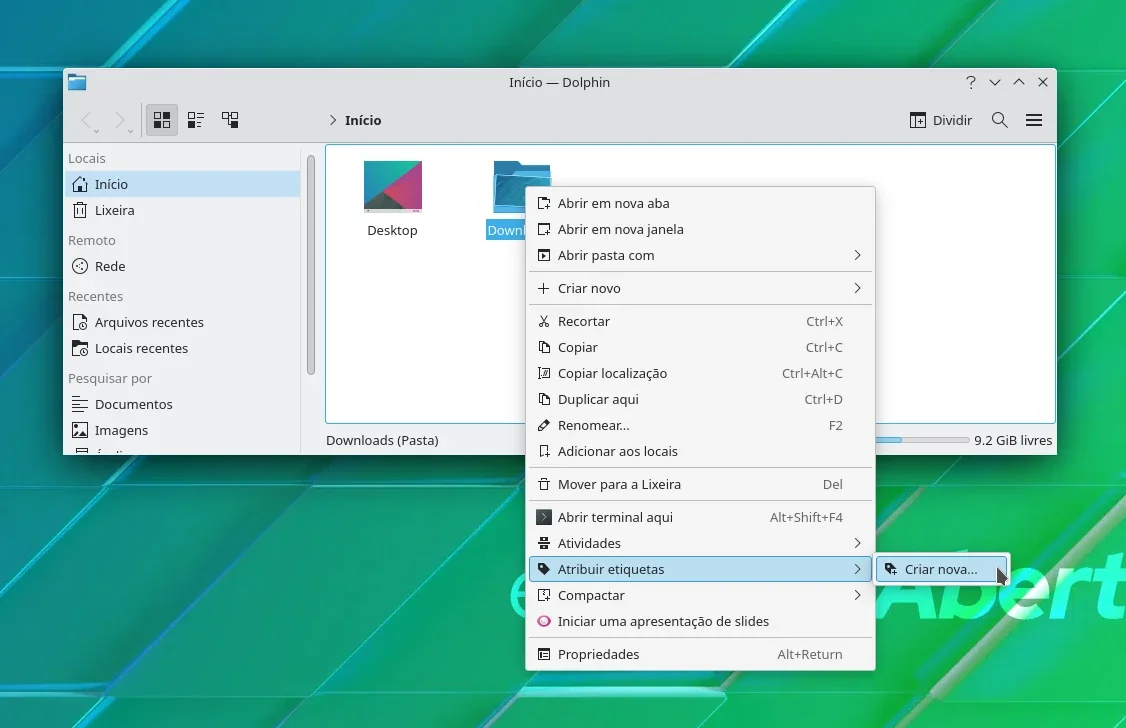This screenshot has width=1126, height=728.
Task: Click the Arquivos recentes icon
Action: coord(80,322)
